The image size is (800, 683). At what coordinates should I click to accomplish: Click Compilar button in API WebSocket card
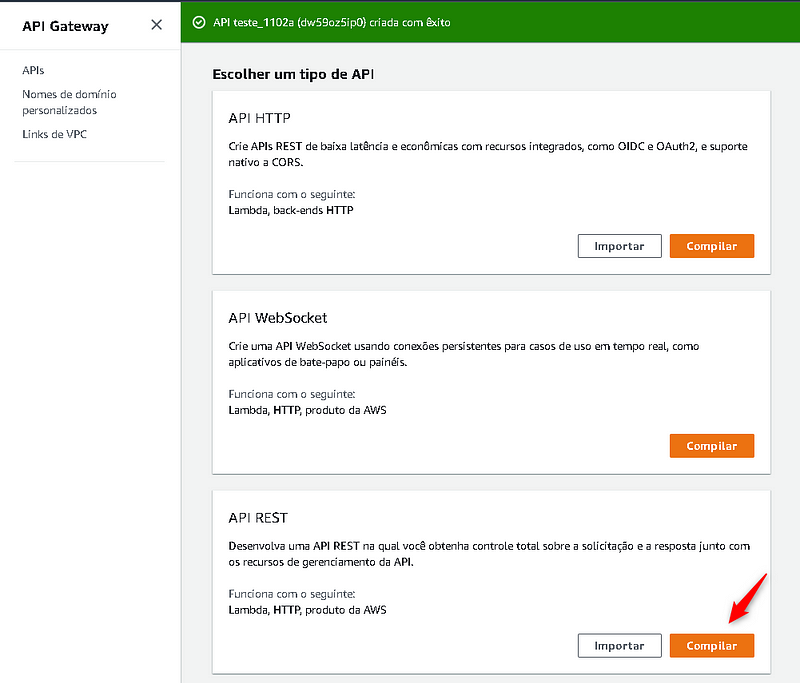(712, 446)
